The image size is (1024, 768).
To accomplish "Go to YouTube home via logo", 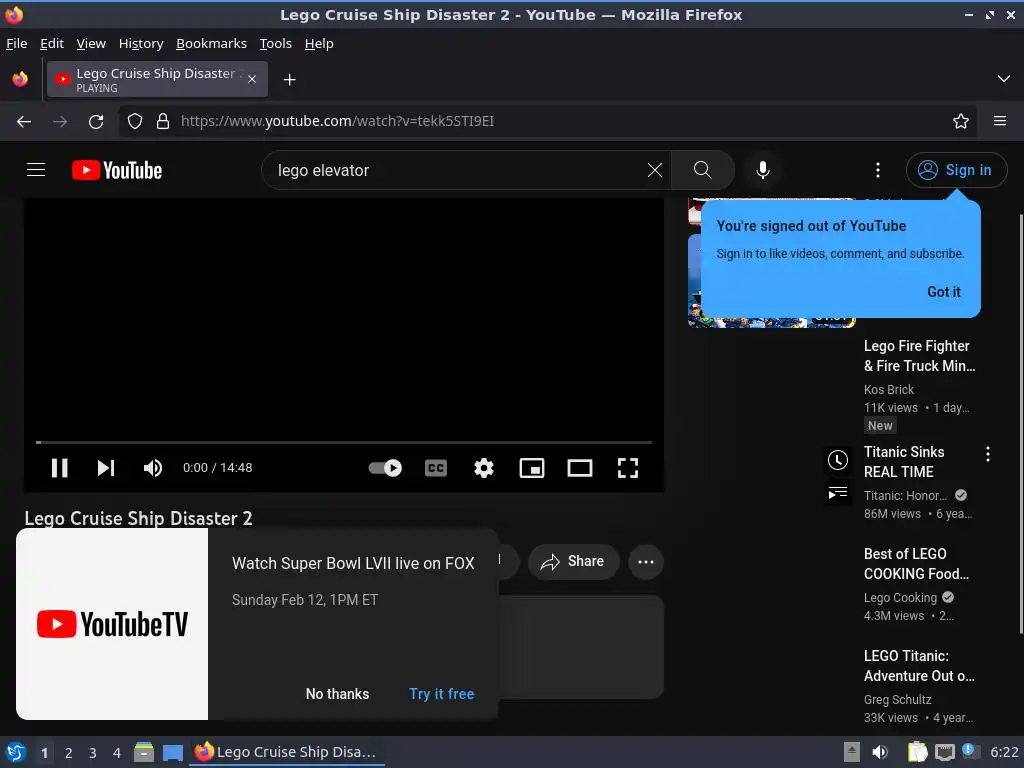I will (117, 170).
